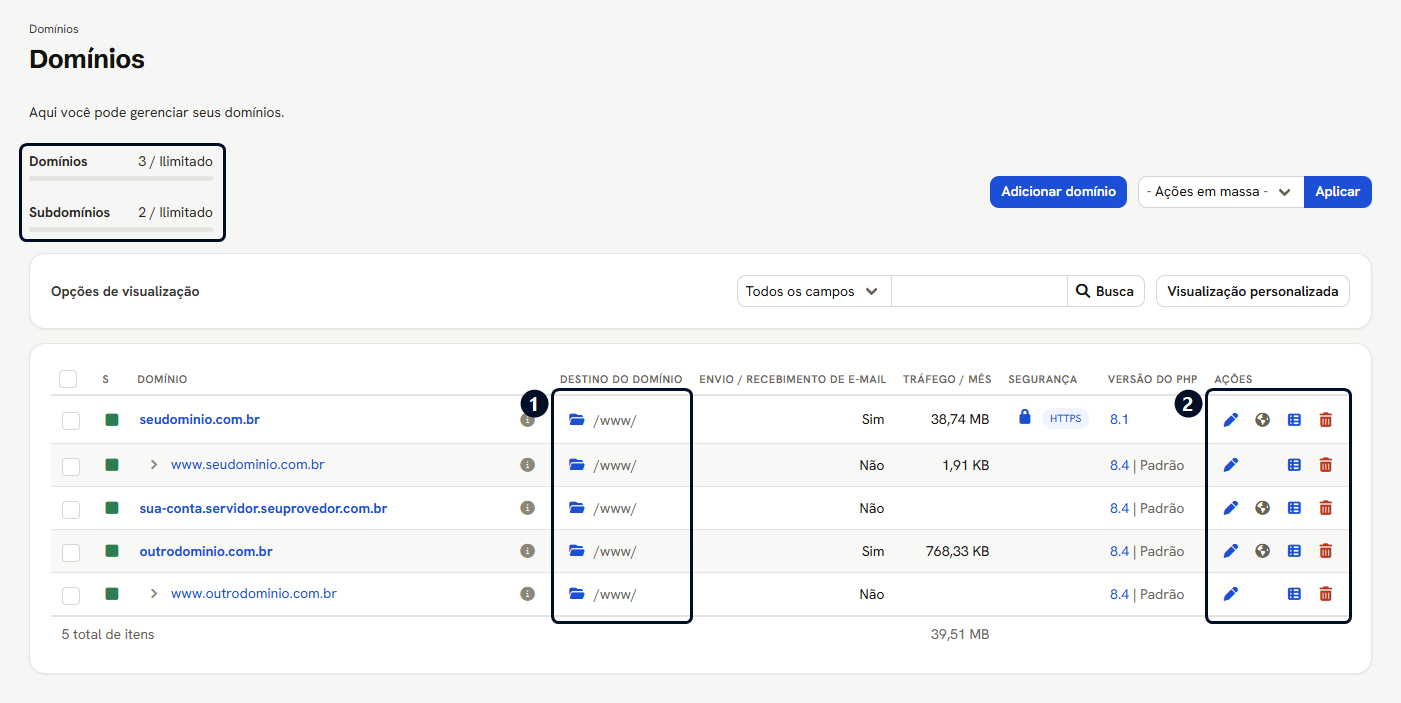Tick the checkbox for outrodominio.com.br
Screen dimensions: 1401x703
pyautogui.click(x=71, y=553)
